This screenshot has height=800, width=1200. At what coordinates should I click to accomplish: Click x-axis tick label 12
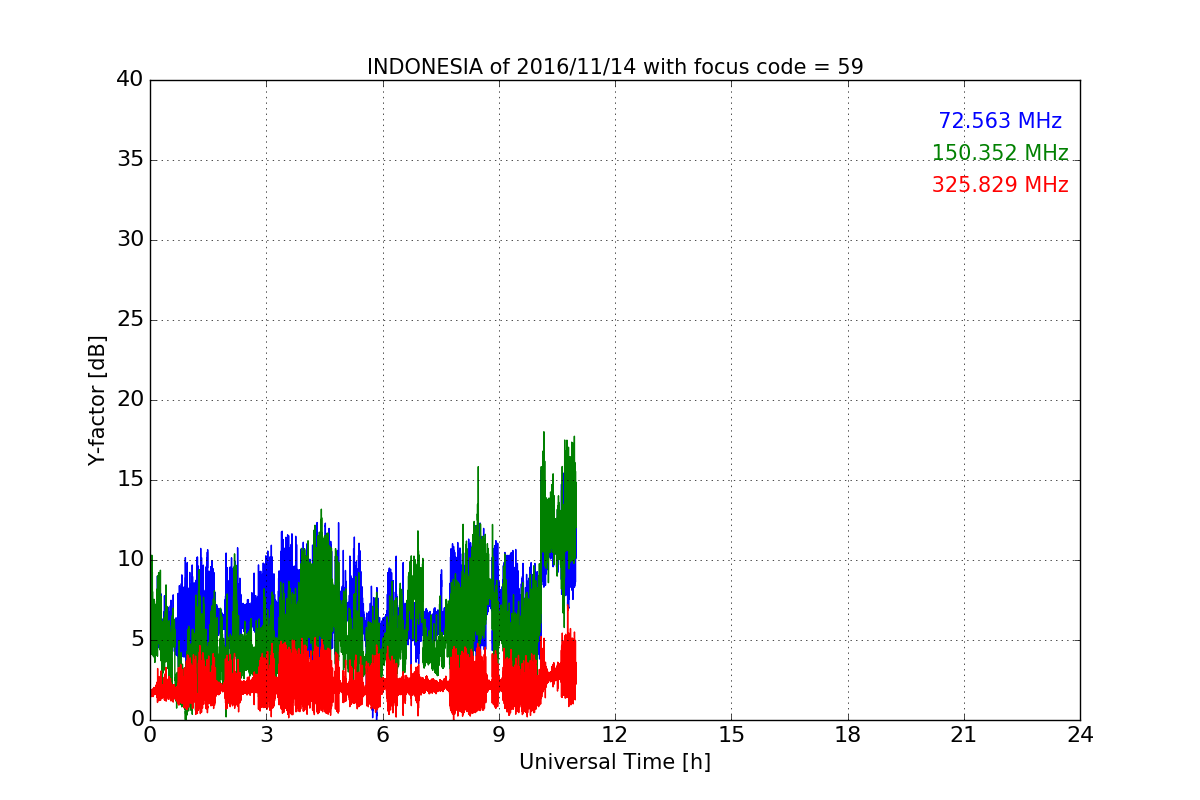click(615, 735)
